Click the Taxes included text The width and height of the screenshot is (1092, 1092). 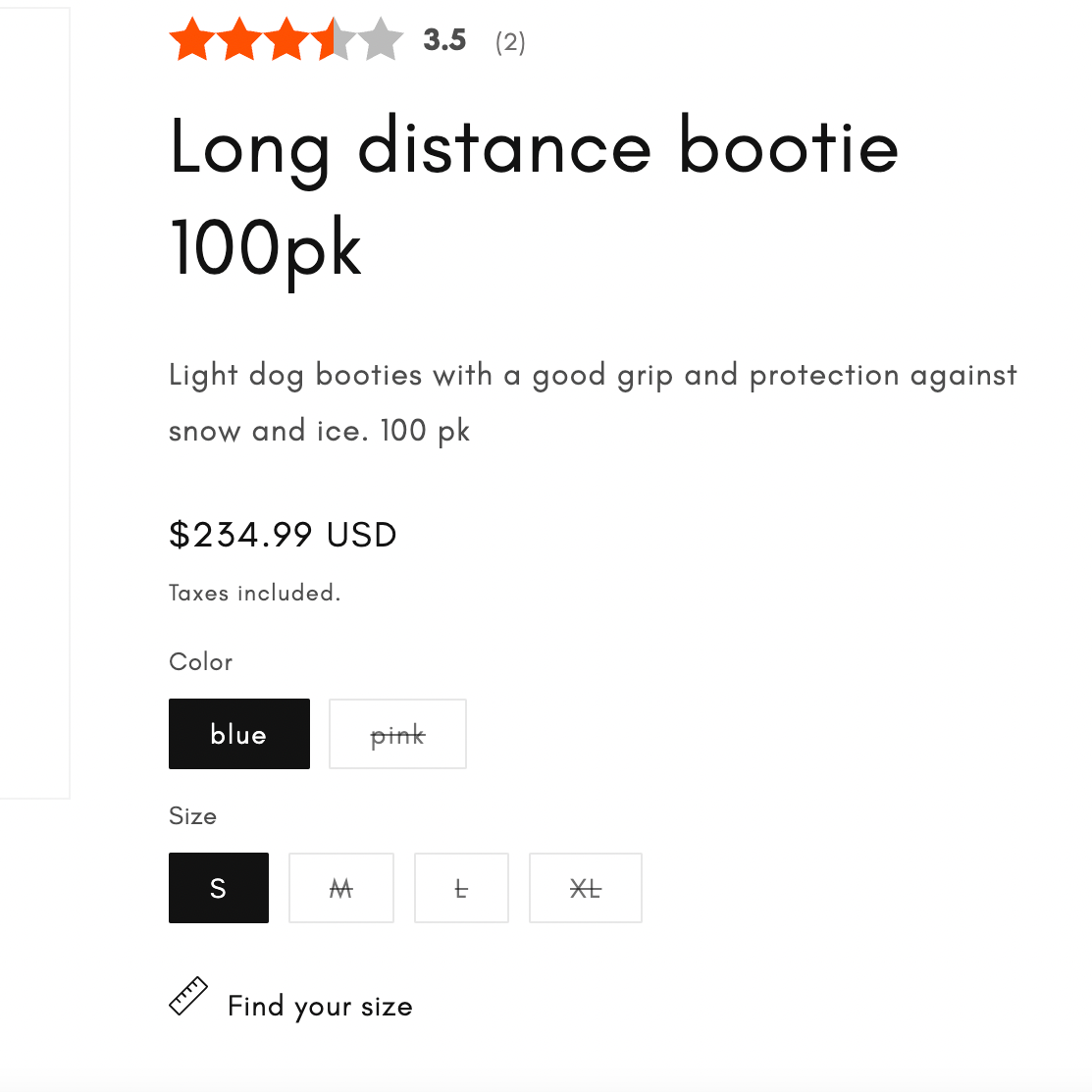tap(254, 593)
